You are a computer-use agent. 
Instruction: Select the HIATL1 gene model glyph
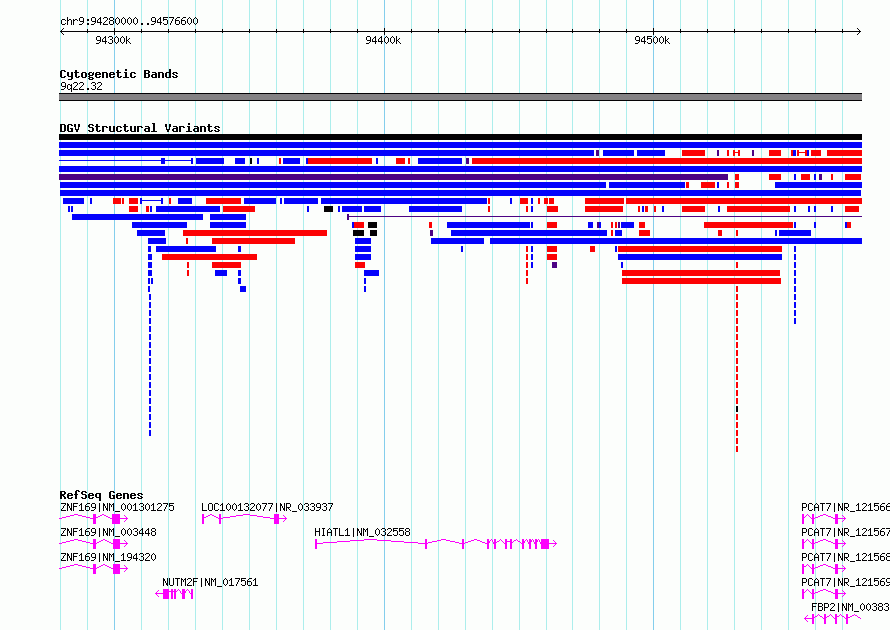(x=436, y=544)
